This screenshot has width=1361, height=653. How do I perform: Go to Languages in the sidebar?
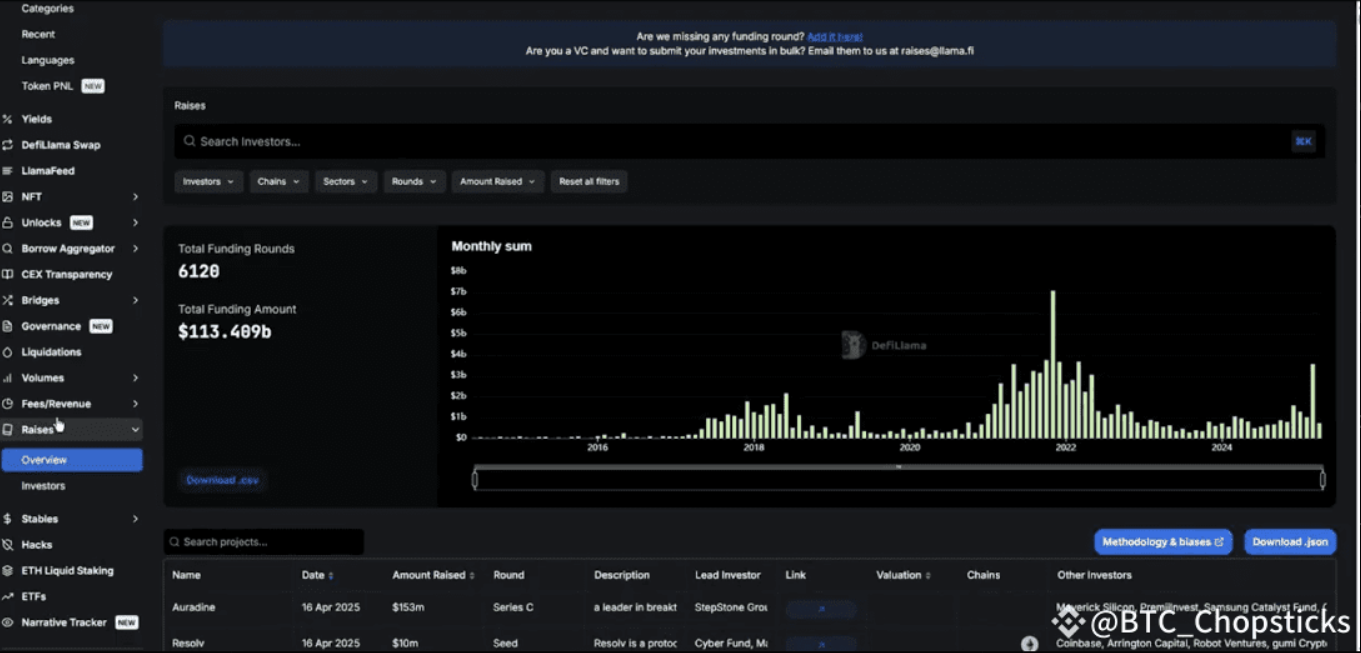pos(47,60)
